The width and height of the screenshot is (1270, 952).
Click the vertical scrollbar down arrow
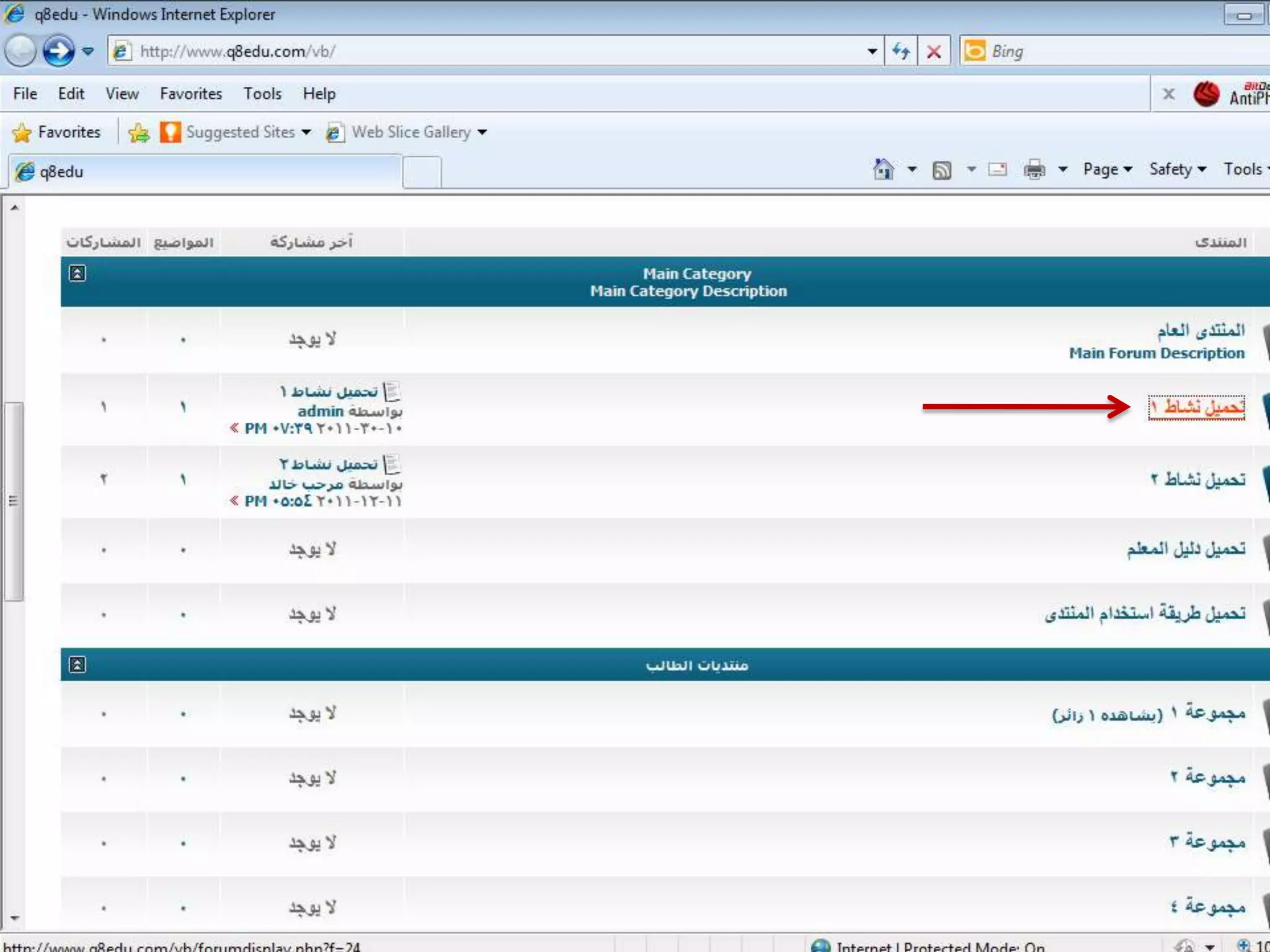(14, 919)
